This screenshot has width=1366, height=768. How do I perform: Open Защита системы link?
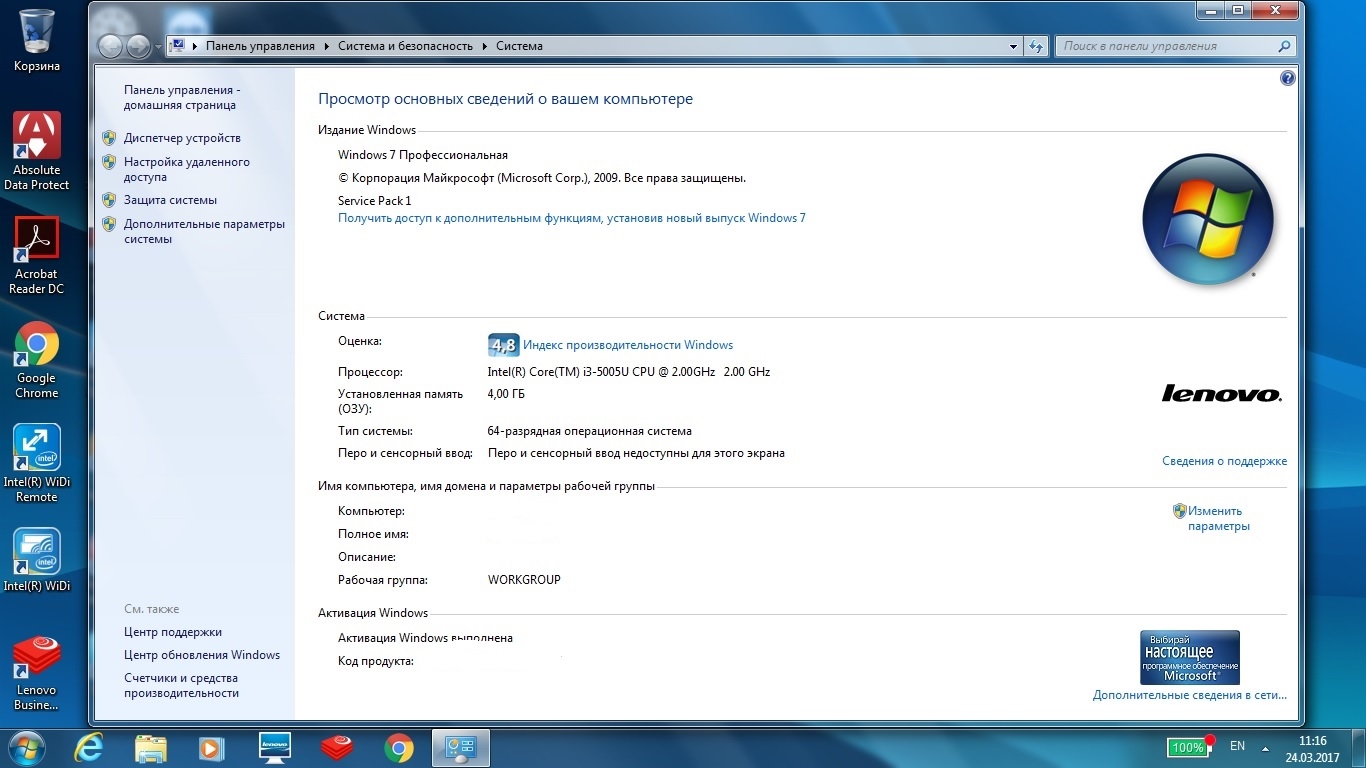click(x=170, y=200)
